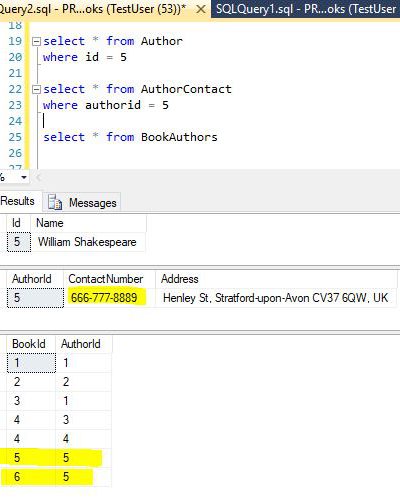
Task: Click the word BookAuthors in the query
Action: tap(179, 137)
